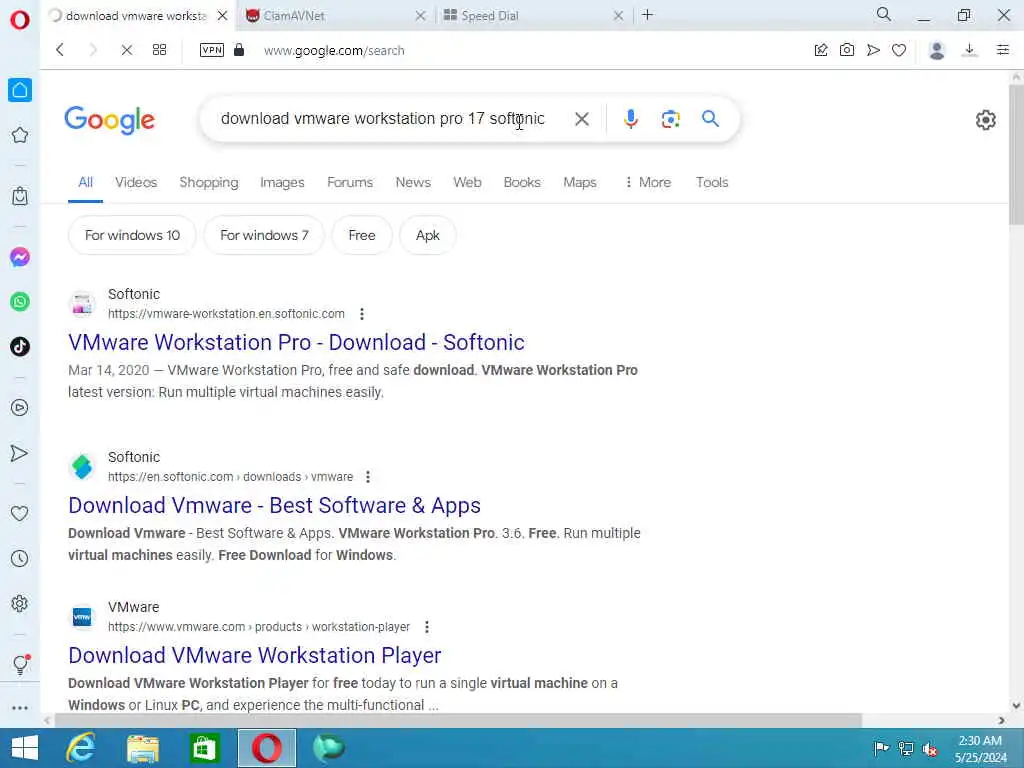Open Settings gear in Opera sidebar

pos(20,603)
